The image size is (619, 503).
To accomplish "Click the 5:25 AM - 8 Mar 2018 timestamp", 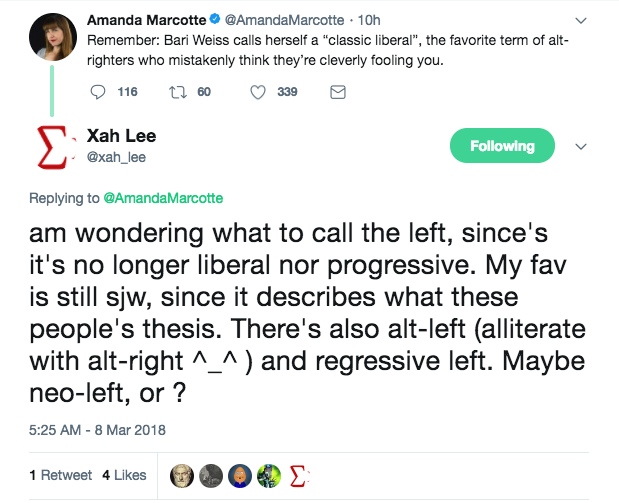I will pos(97,431).
